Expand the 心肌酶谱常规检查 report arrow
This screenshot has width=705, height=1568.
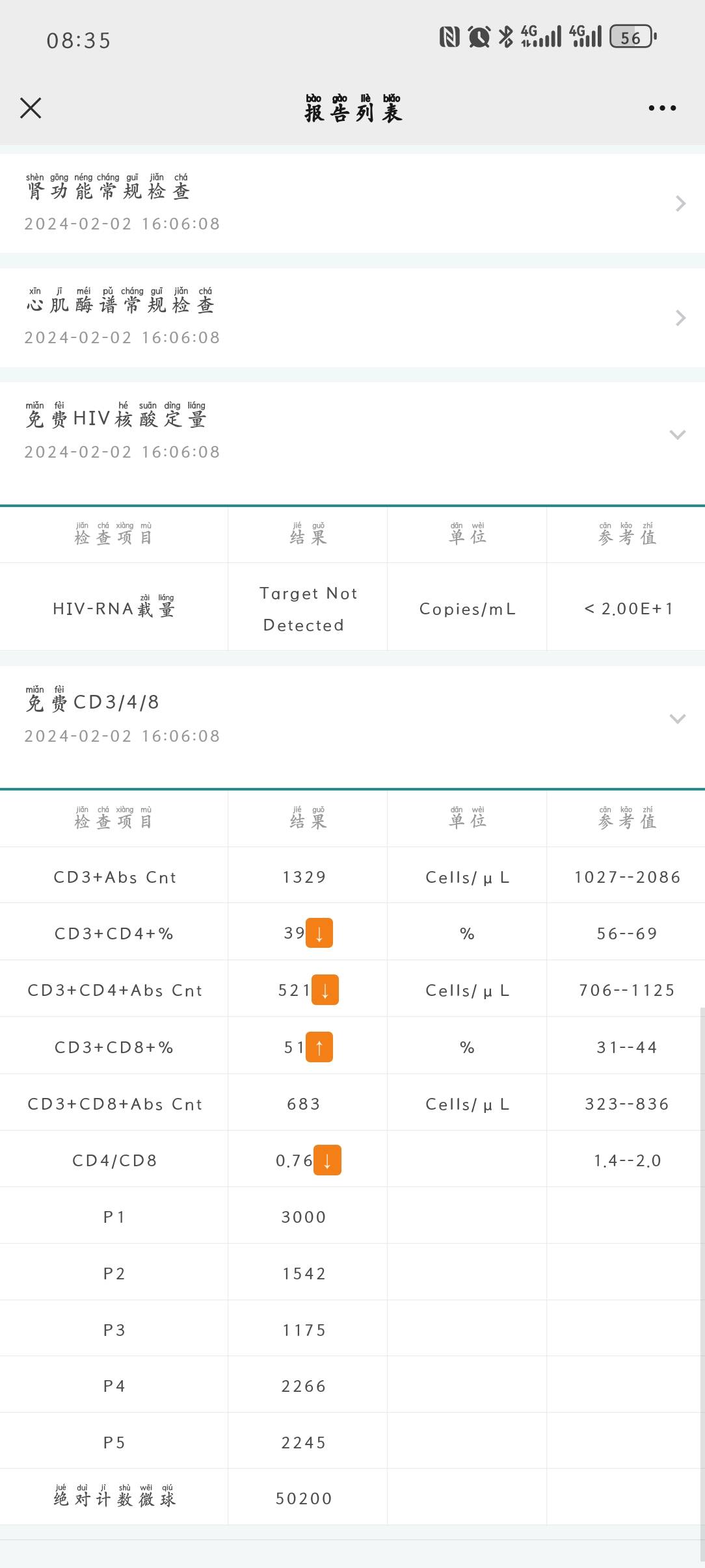point(680,318)
